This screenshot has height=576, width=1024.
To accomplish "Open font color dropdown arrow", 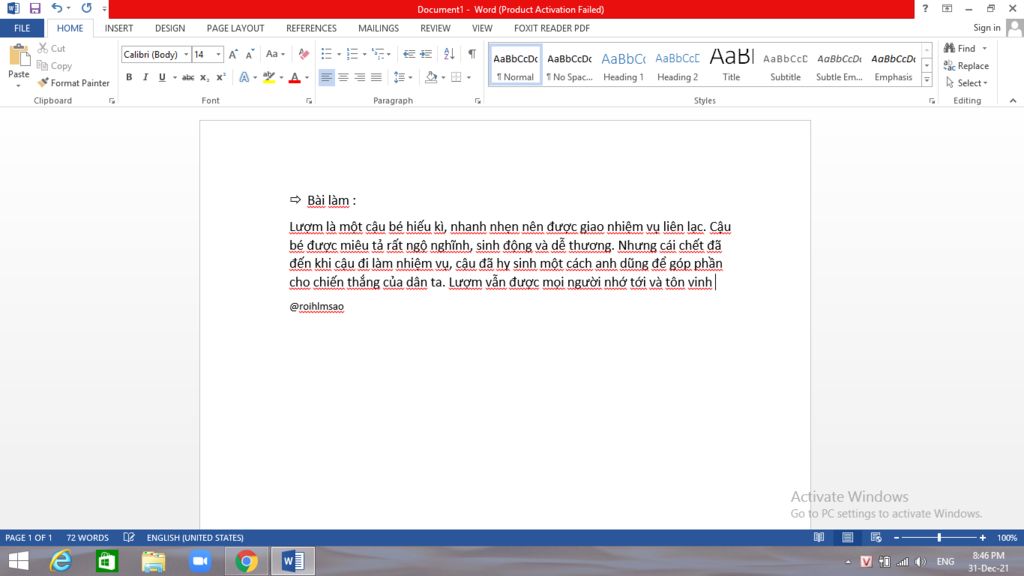I will coord(307,78).
